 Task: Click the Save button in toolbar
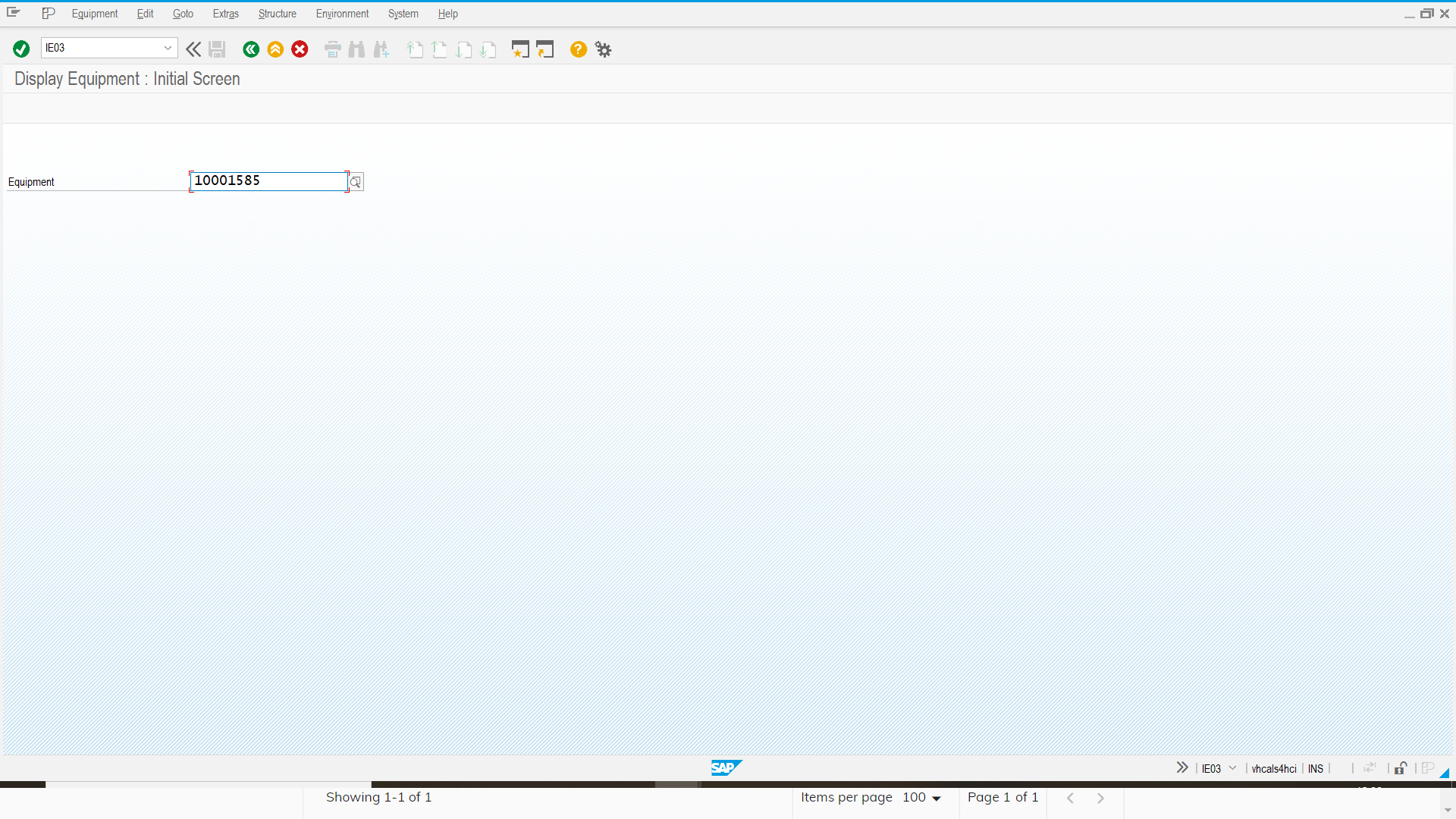[x=217, y=49]
